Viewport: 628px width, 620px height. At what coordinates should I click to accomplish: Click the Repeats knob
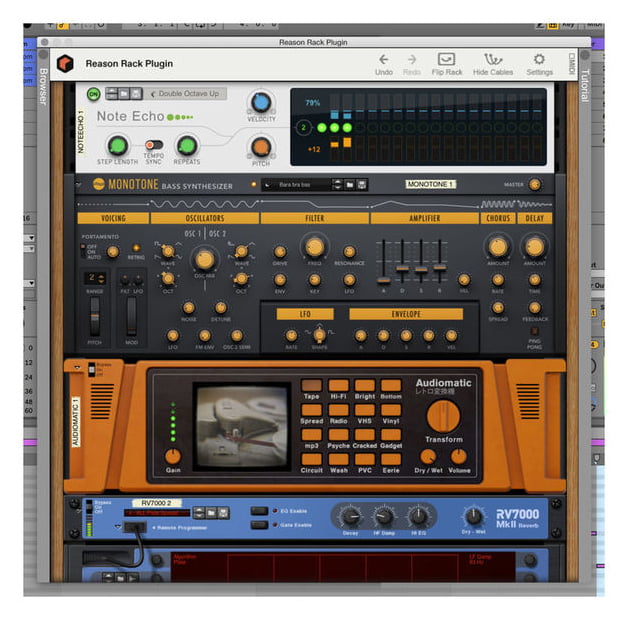coord(187,145)
